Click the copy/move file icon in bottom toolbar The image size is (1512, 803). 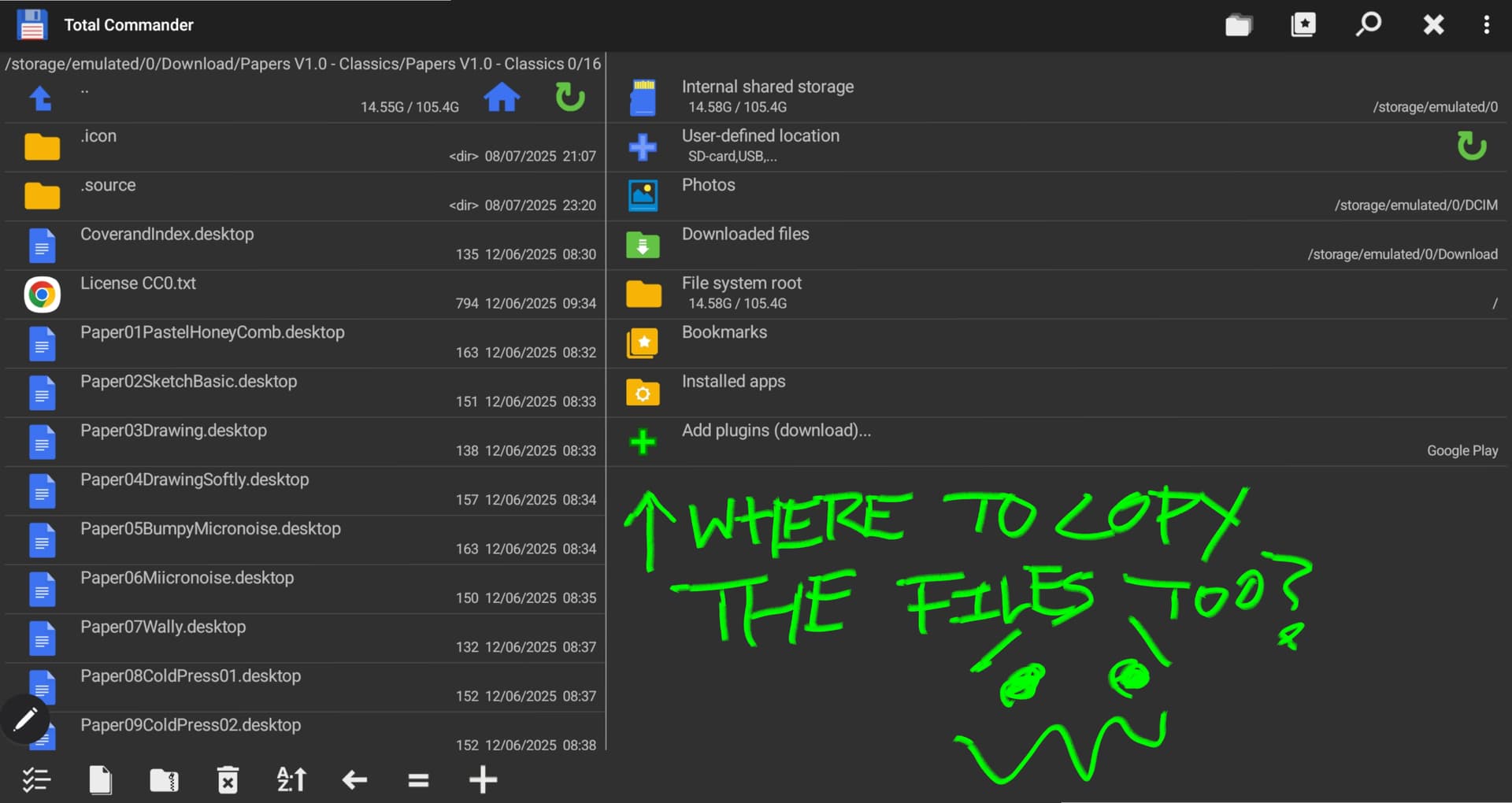(100, 780)
